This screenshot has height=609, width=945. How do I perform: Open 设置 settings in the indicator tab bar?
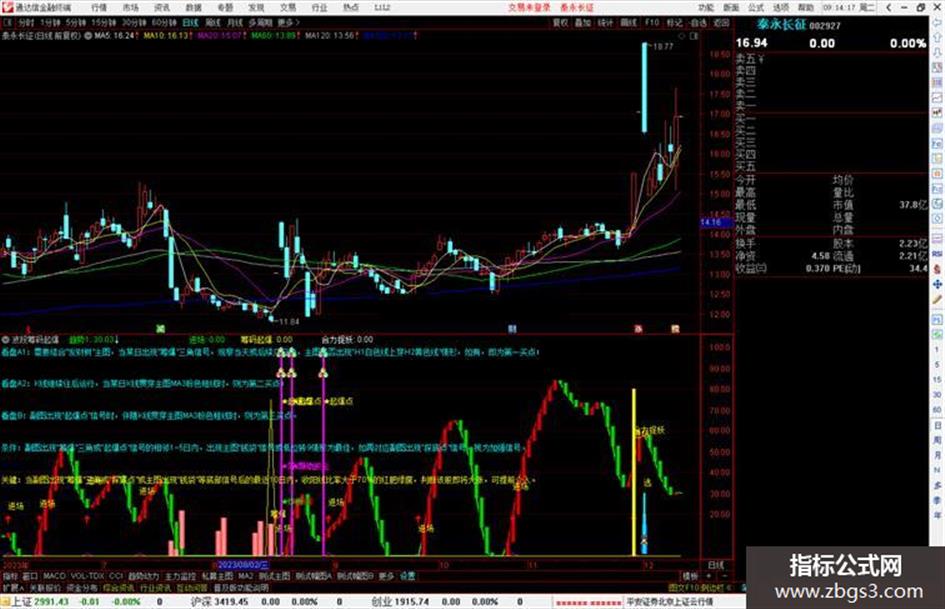[407, 576]
